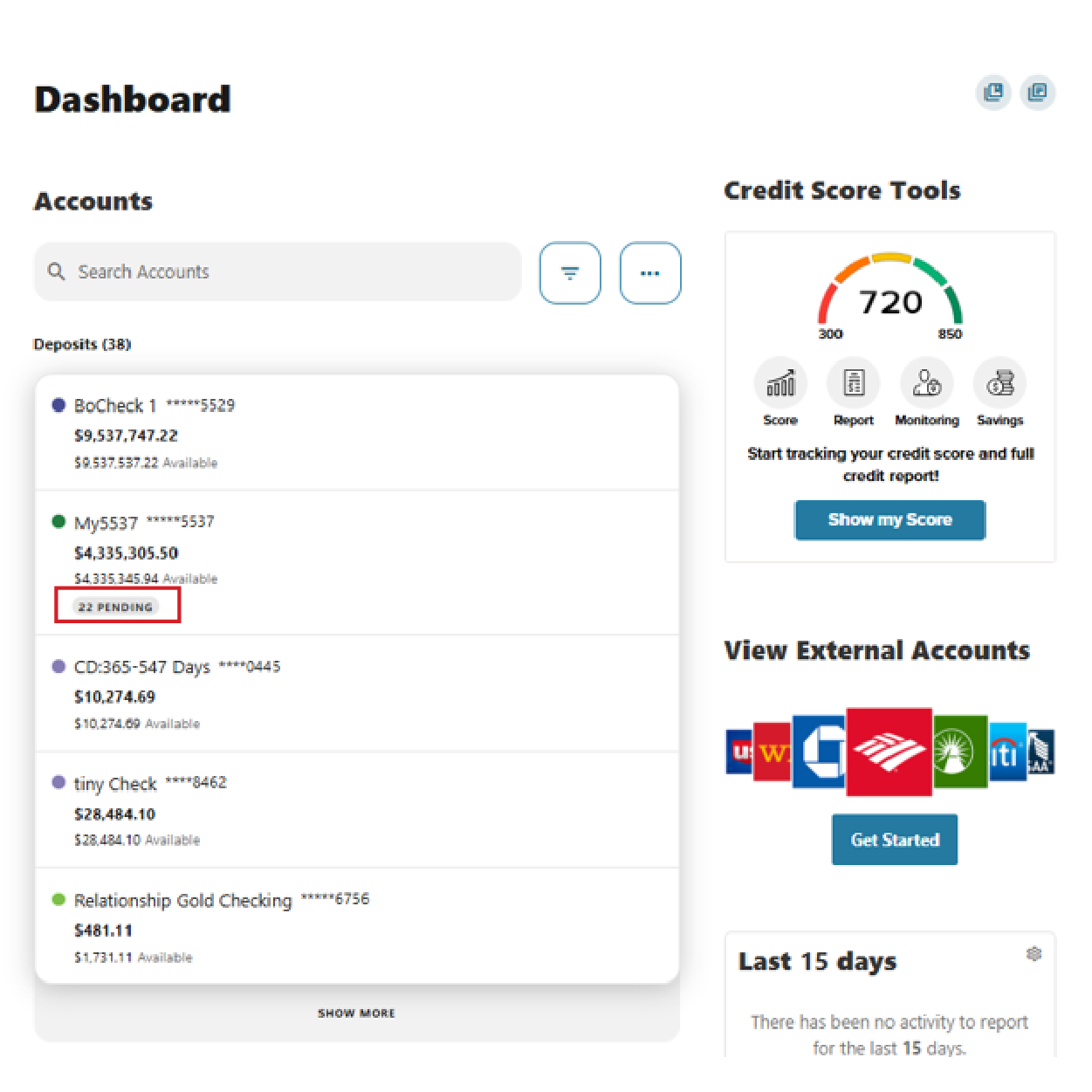
Task: Open the three-dots more options button
Action: [x=650, y=273]
